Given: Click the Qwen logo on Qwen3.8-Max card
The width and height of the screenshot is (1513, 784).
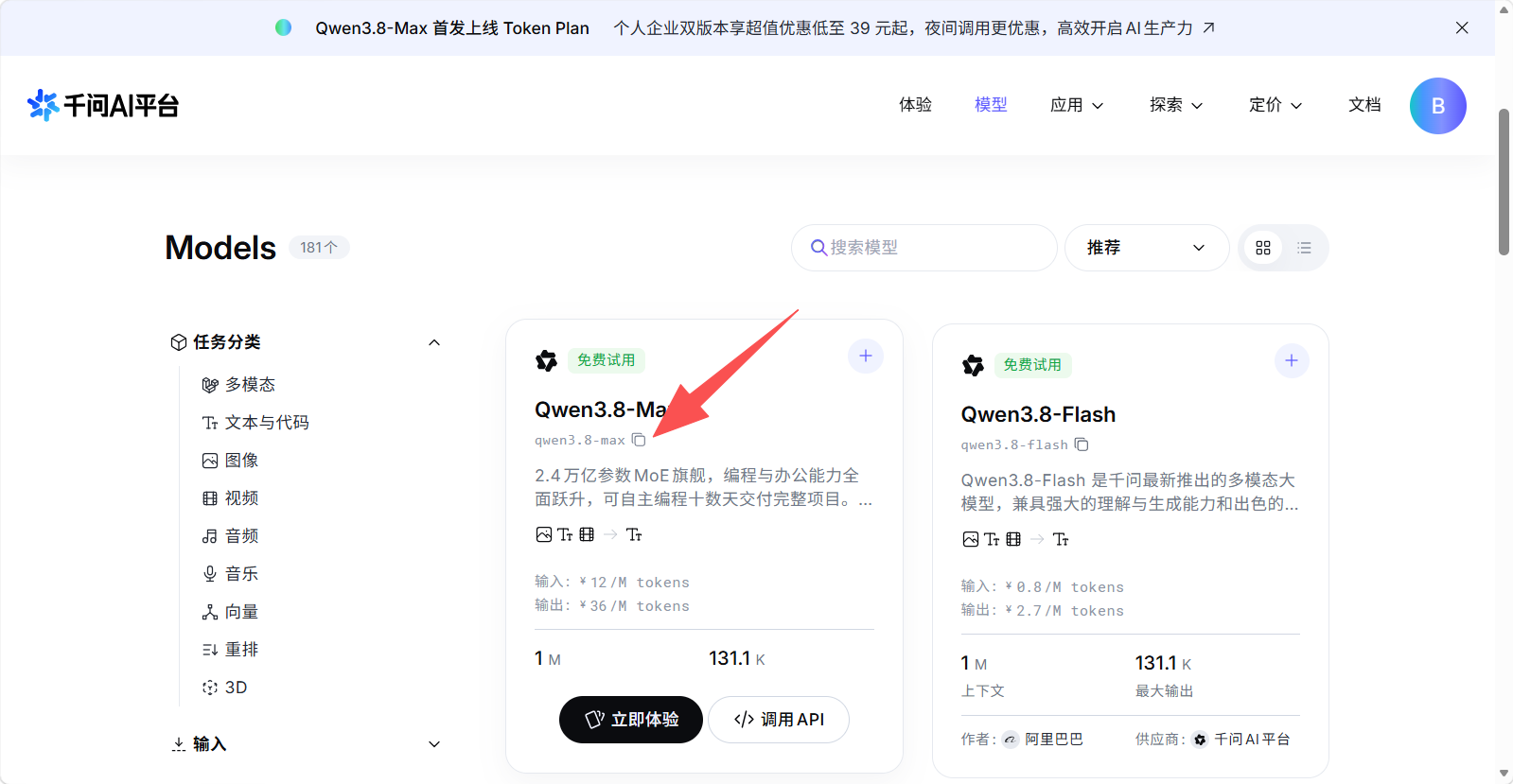Looking at the screenshot, I should click(547, 360).
